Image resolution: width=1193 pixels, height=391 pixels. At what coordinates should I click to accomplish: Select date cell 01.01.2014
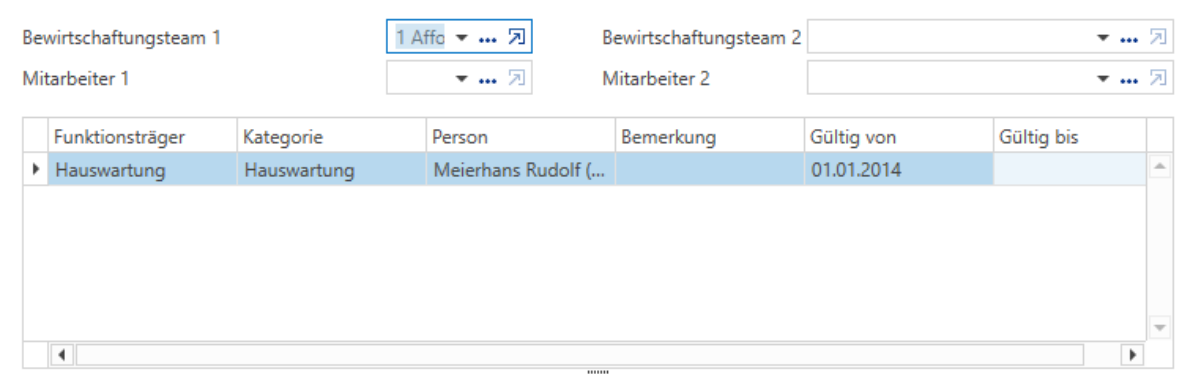(x=899, y=170)
